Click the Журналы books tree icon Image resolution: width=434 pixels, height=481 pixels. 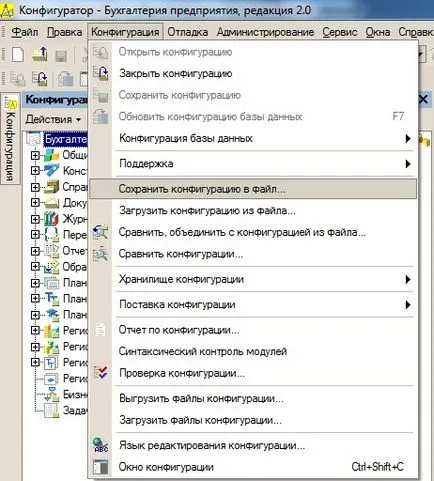(x=52, y=219)
